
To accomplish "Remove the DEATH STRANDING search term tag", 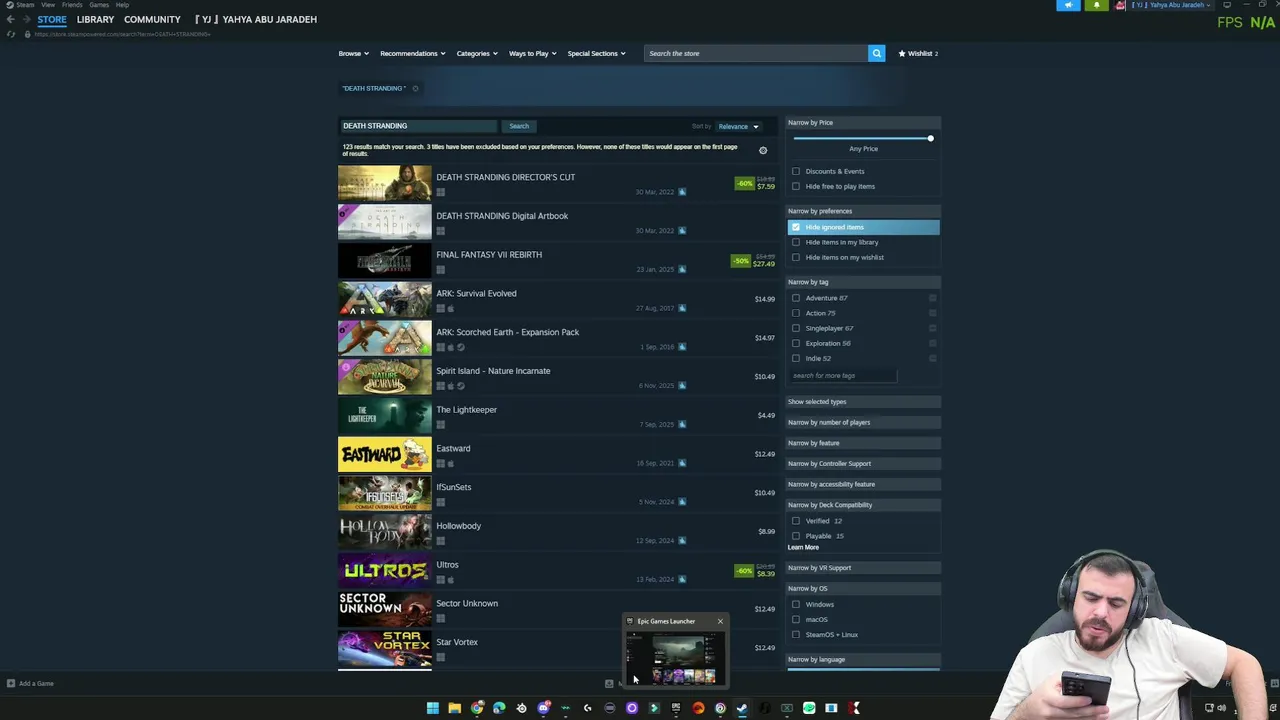I will click(415, 88).
